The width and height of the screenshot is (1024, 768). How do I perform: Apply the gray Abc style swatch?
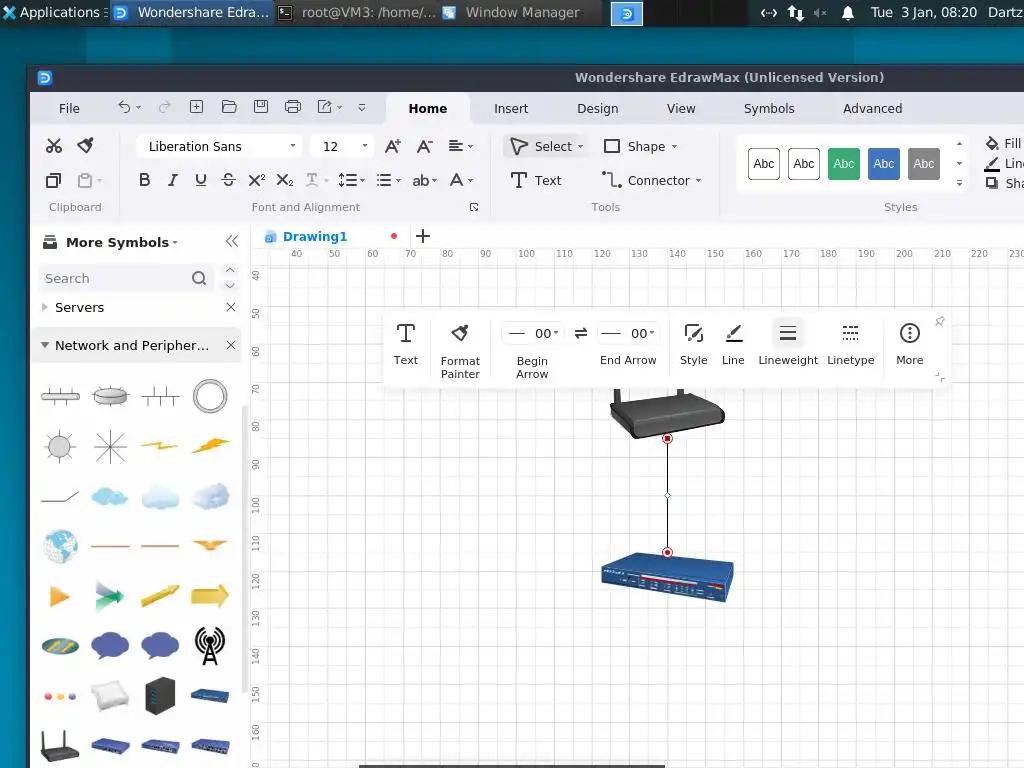[923, 164]
